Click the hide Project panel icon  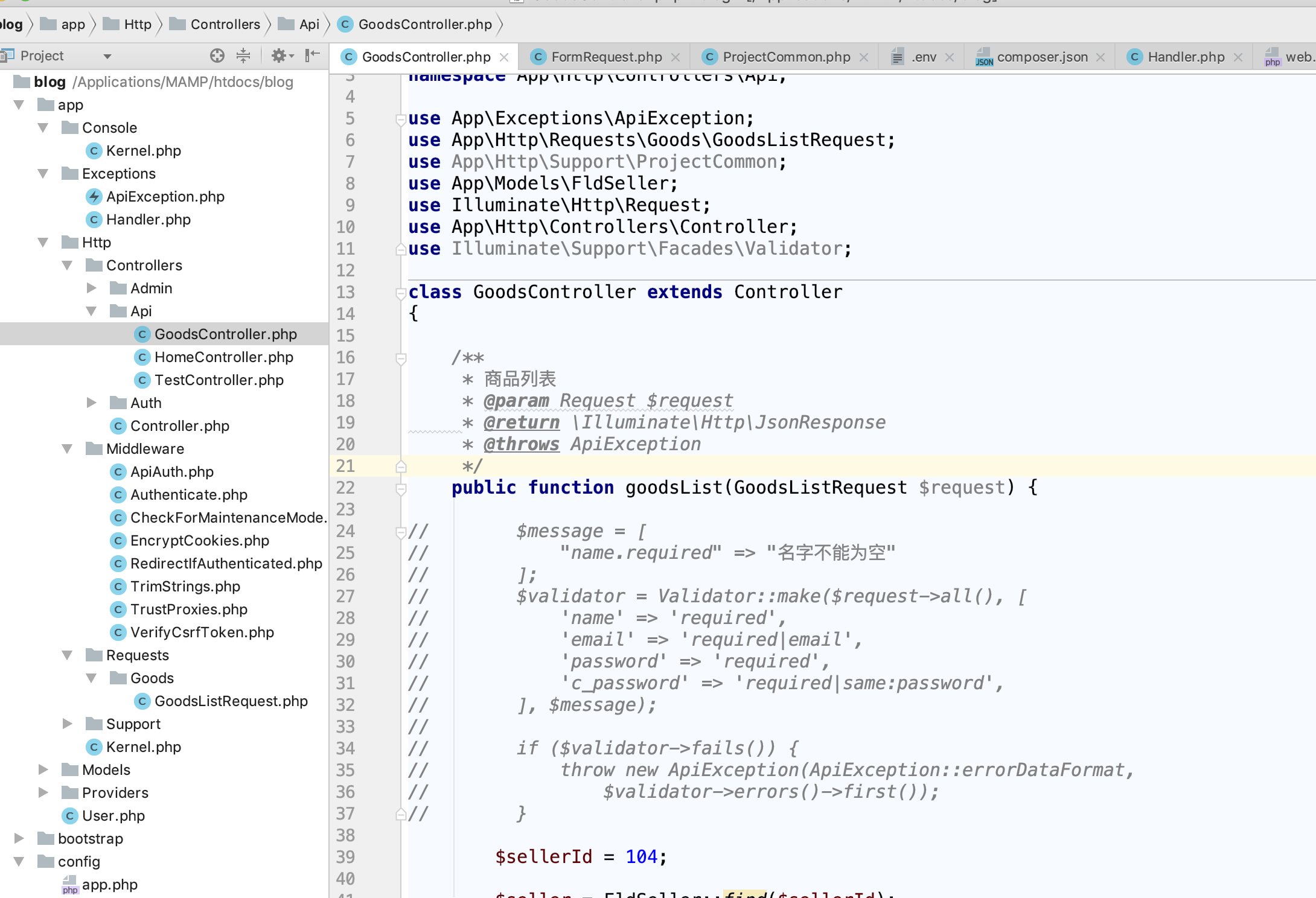coord(312,56)
